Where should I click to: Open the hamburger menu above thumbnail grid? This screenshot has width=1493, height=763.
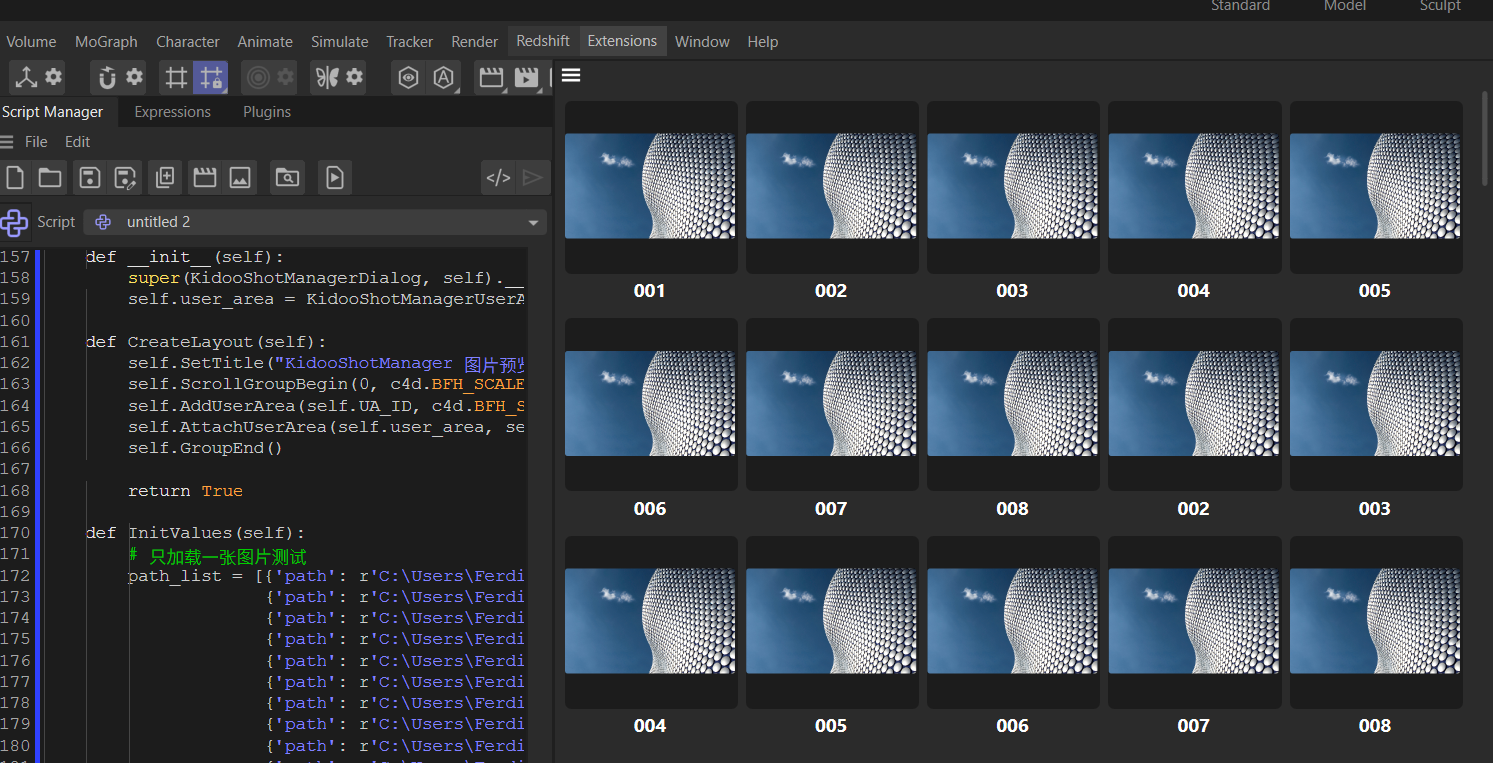tap(571, 75)
